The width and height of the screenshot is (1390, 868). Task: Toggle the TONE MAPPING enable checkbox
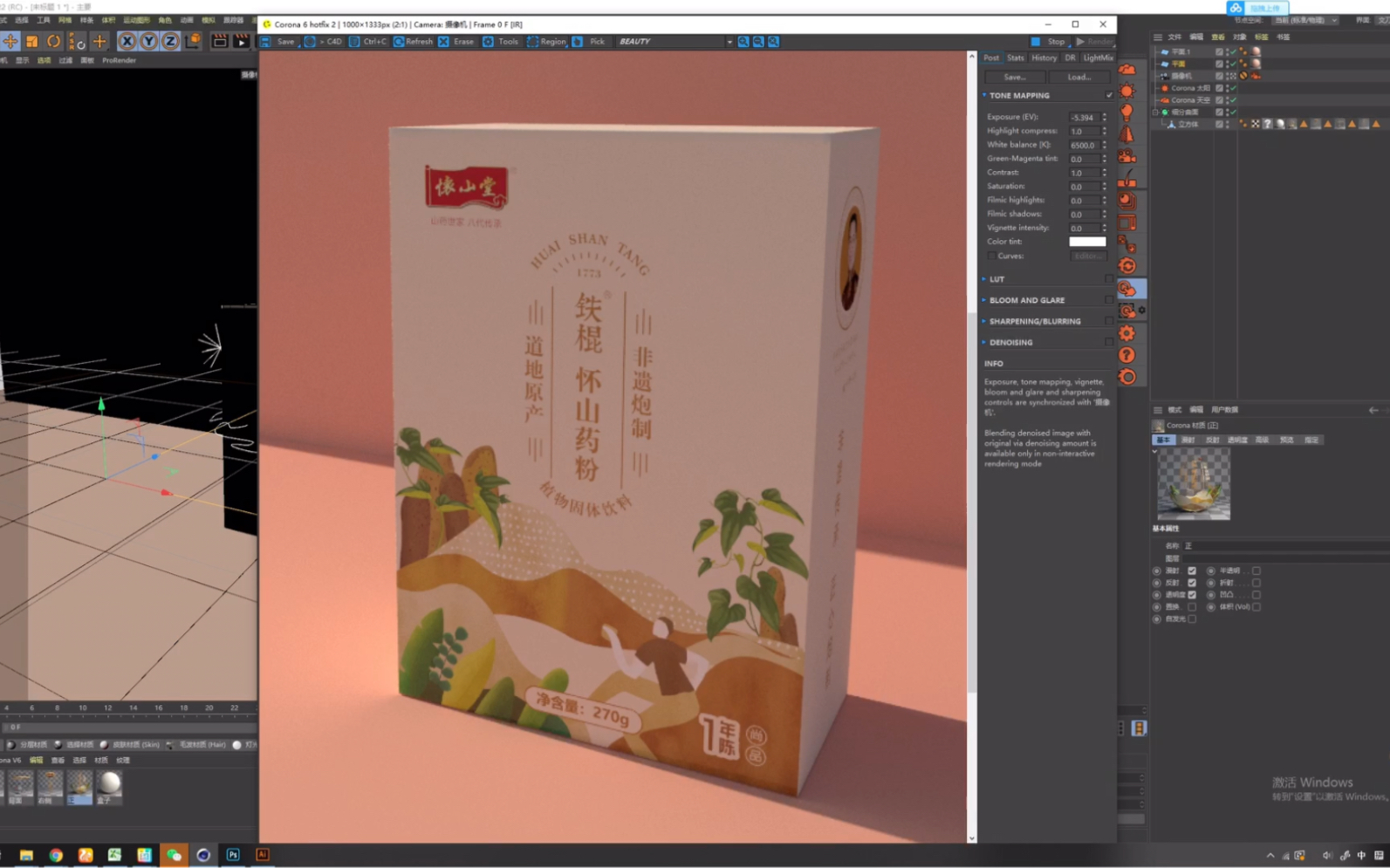[1109, 95]
